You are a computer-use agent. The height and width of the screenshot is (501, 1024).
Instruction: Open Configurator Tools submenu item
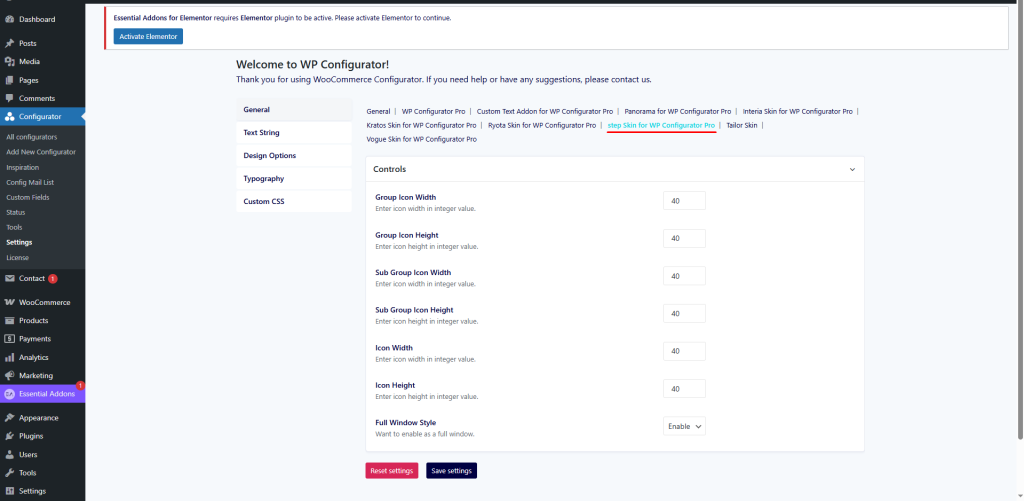coord(14,227)
